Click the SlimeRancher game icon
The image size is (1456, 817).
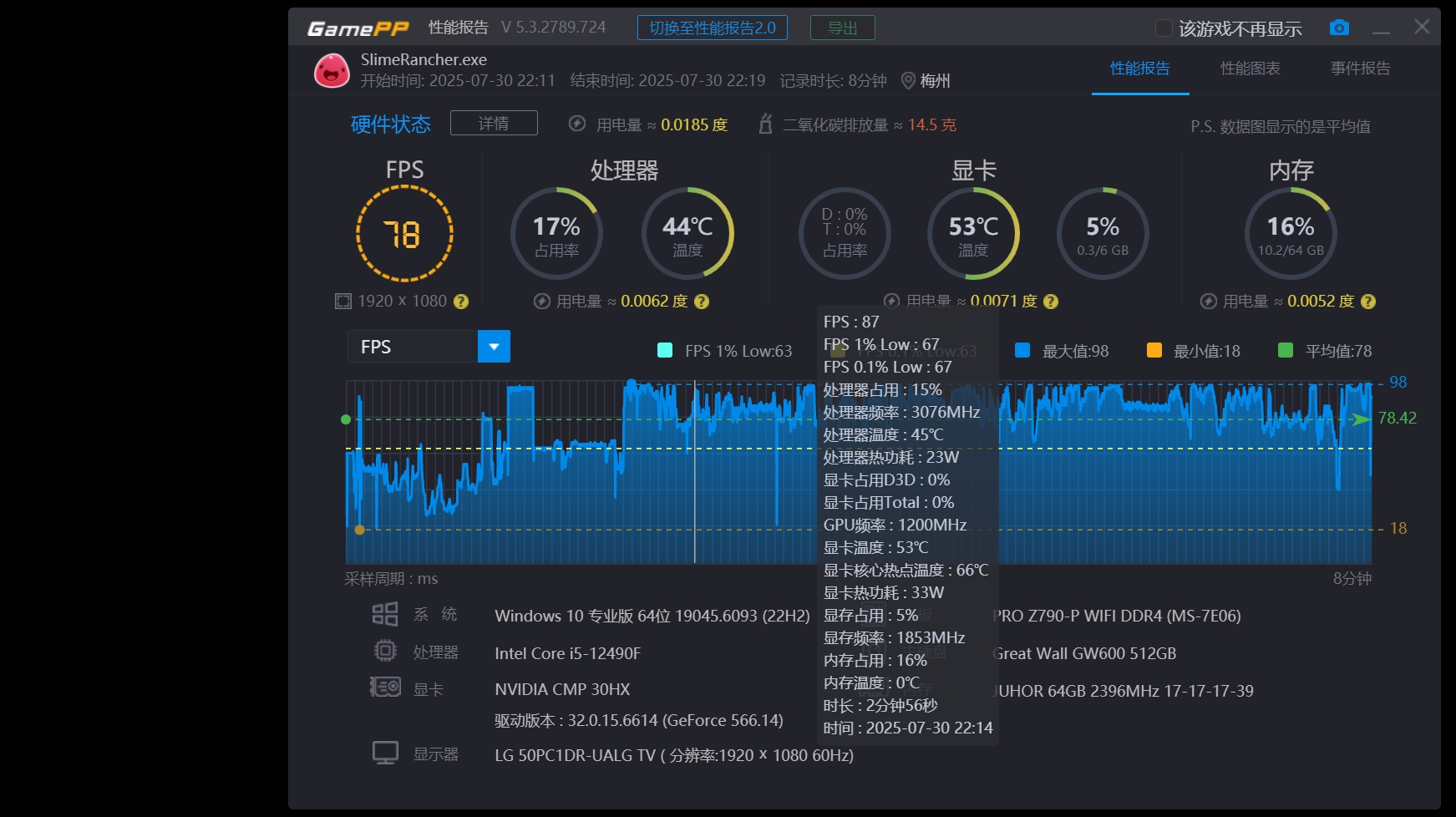(x=332, y=70)
